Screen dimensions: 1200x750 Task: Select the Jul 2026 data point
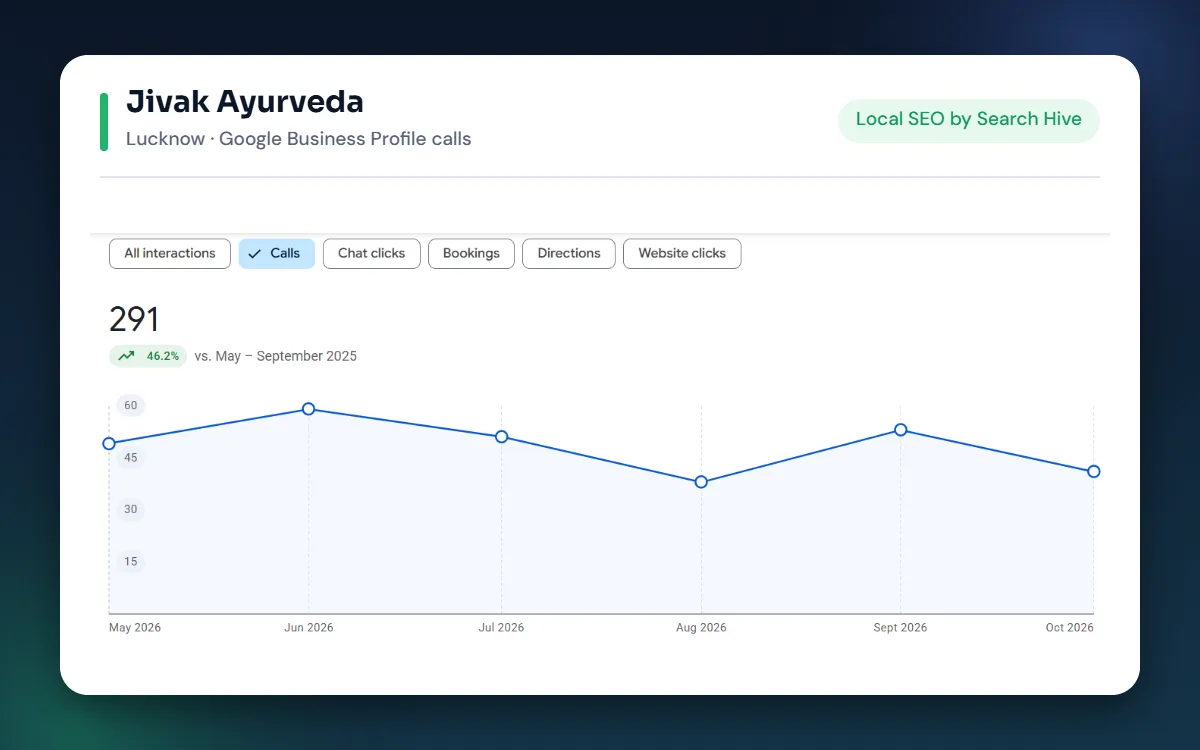[502, 437]
